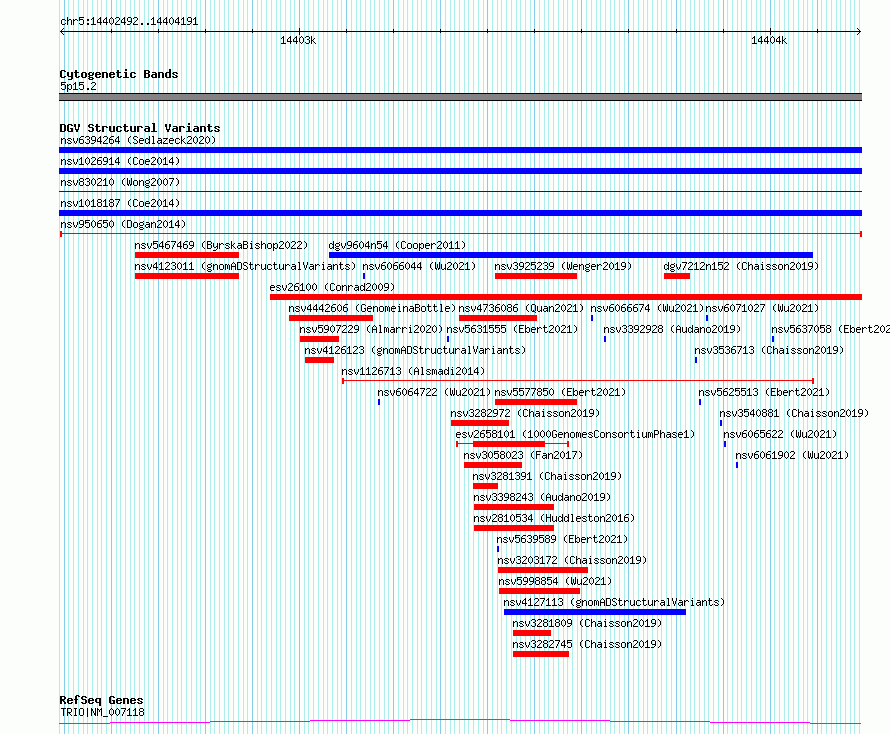
Task: Open nsv4126123 (gnomADStructuralVariants) variant
Action: point(415,350)
